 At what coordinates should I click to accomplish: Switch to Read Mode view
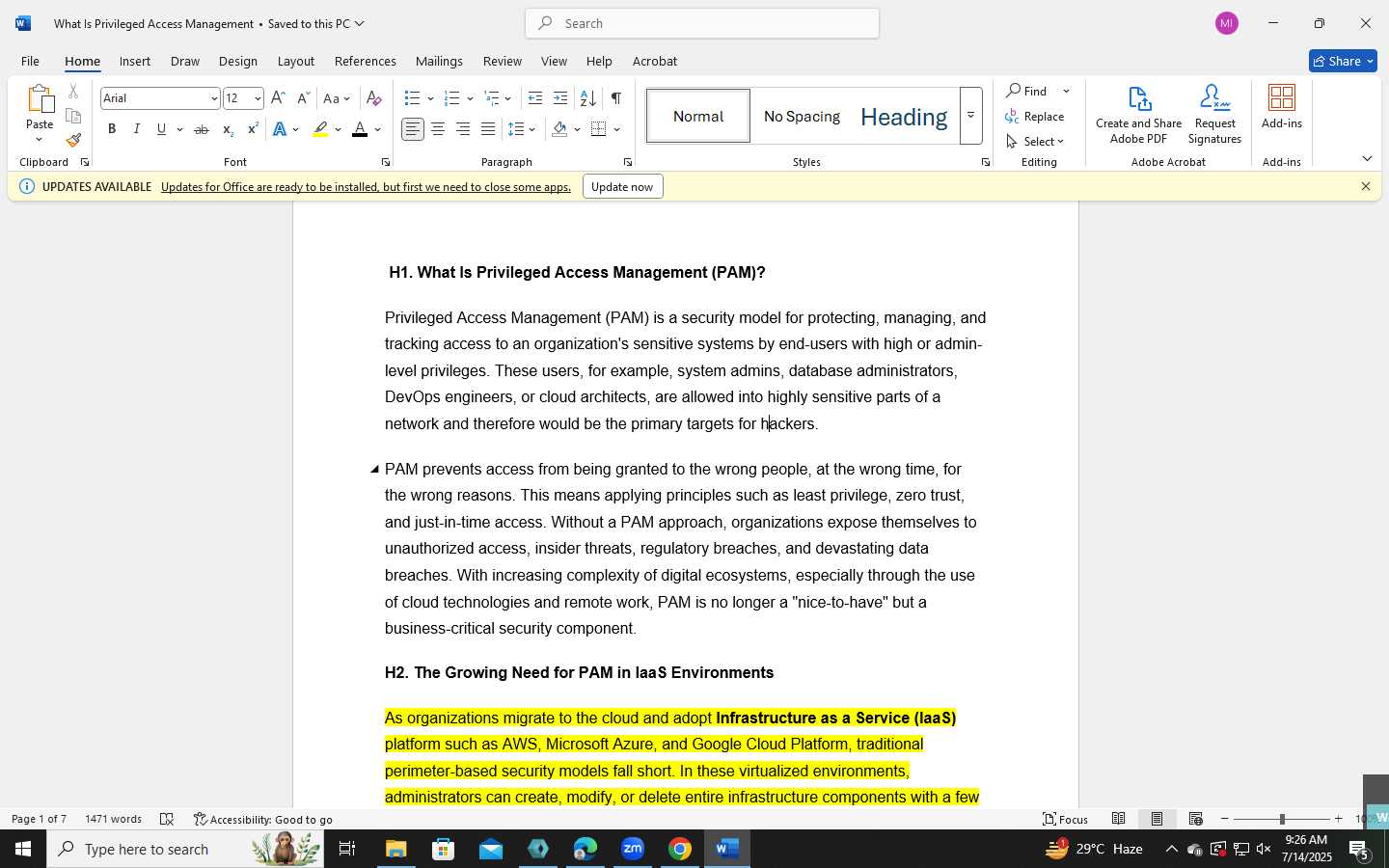1118,819
